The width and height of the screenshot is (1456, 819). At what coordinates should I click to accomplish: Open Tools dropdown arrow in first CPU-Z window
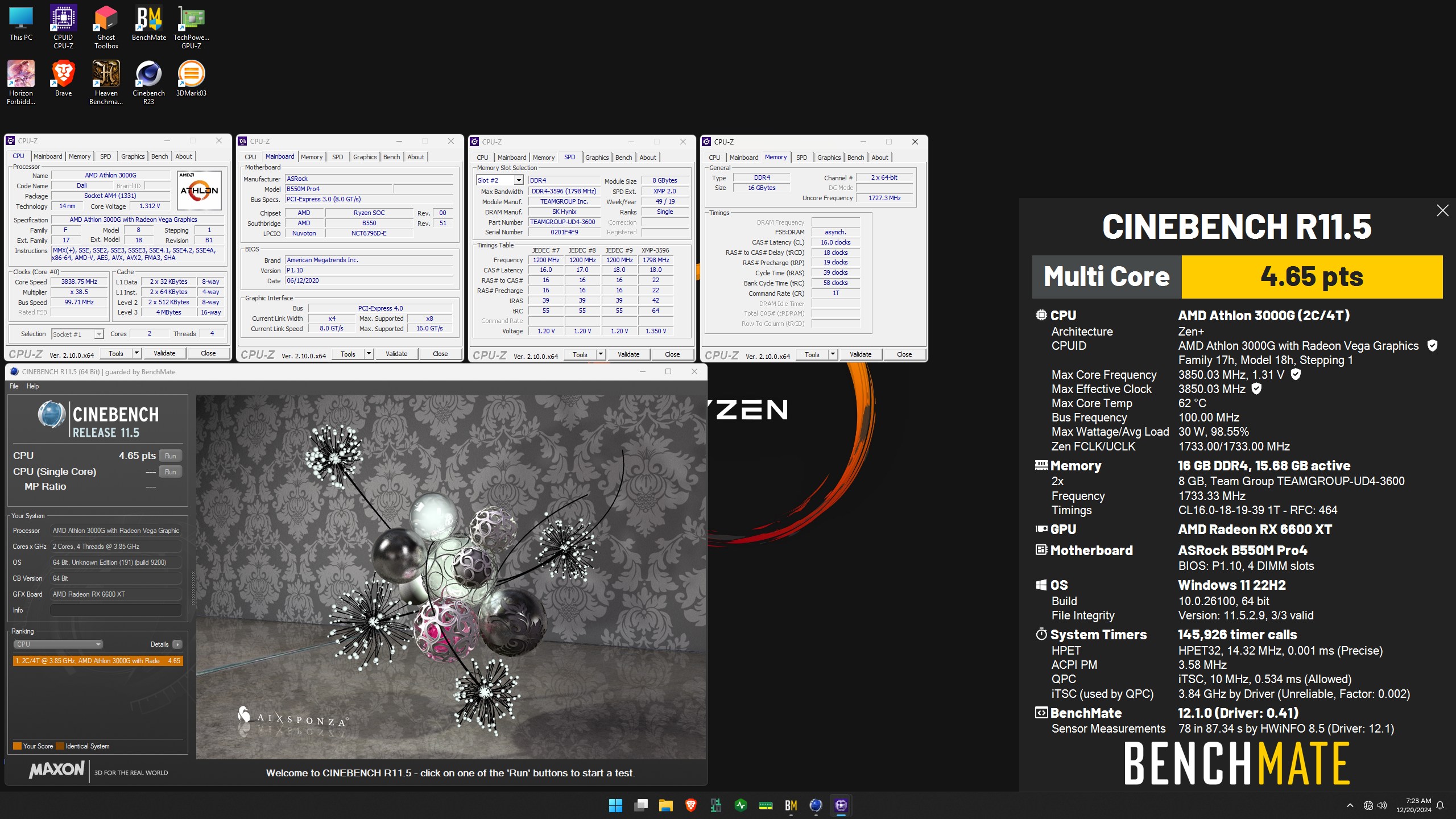coord(136,353)
